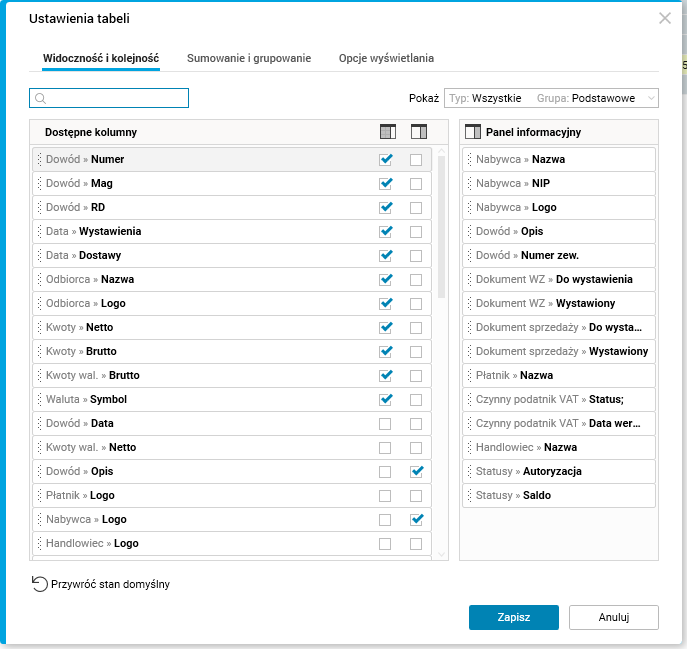
Task: Click the restore default state icon
Action: point(40,584)
